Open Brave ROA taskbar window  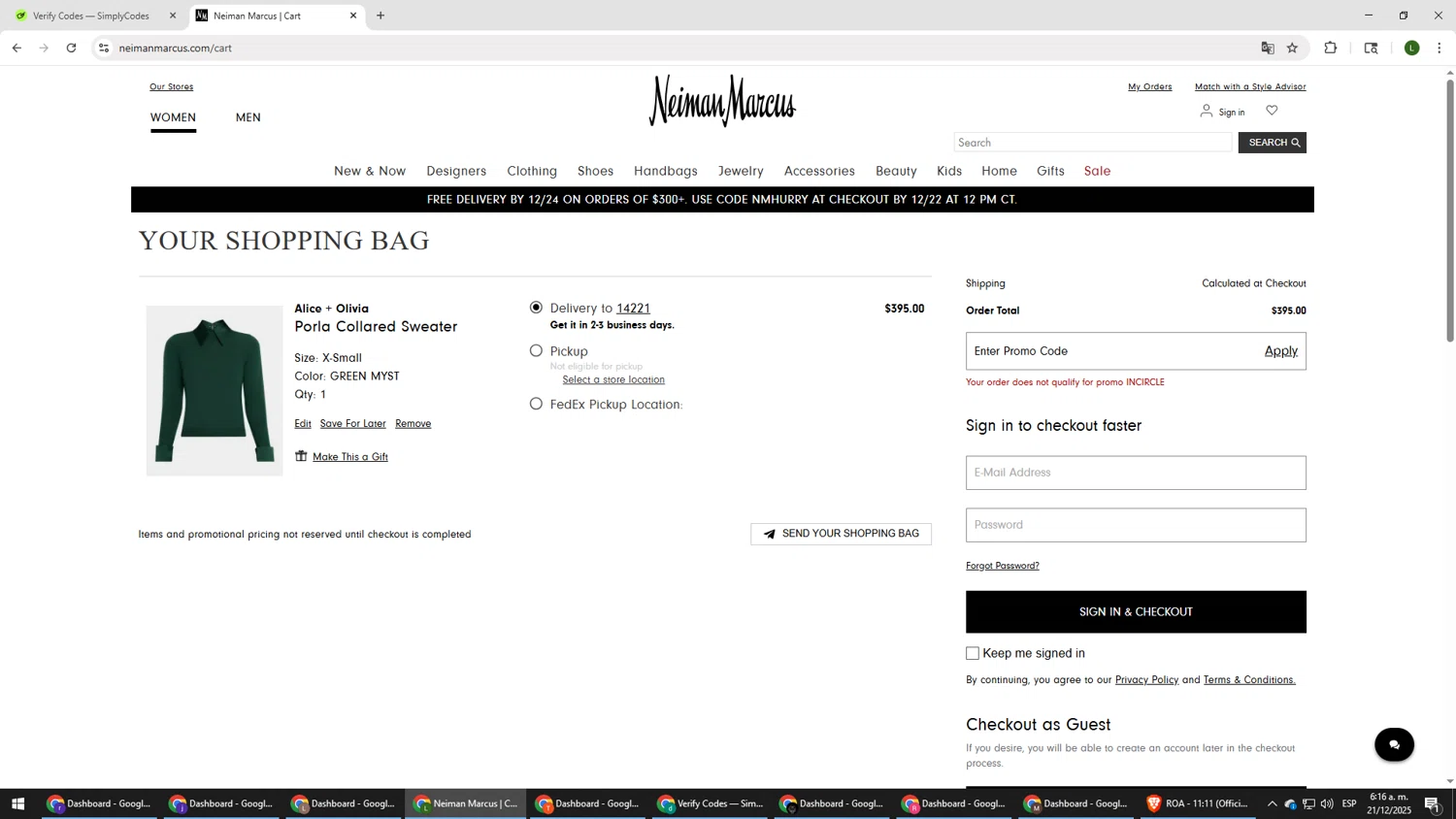click(x=1197, y=803)
